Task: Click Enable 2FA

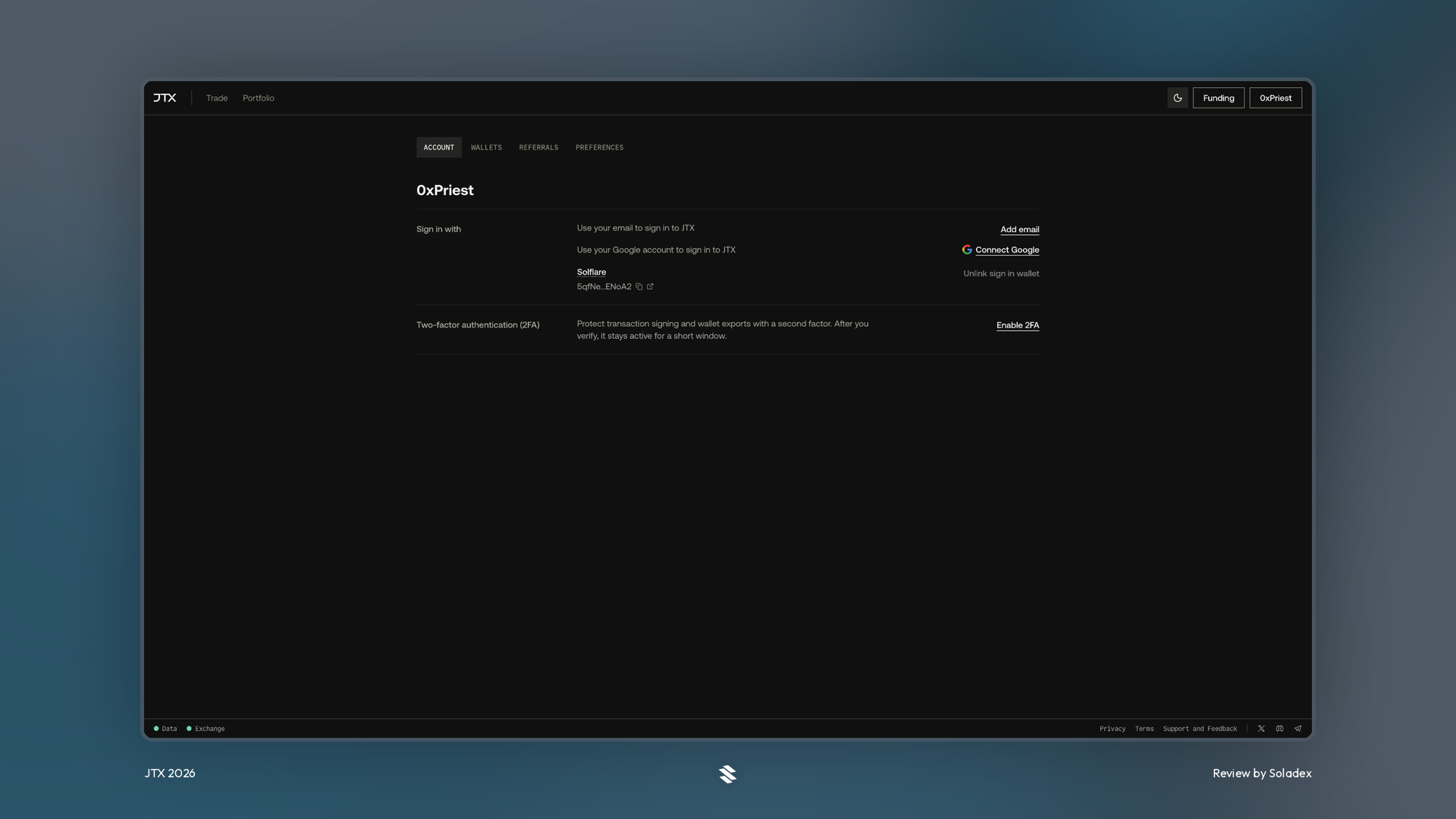Action: coord(1018,325)
